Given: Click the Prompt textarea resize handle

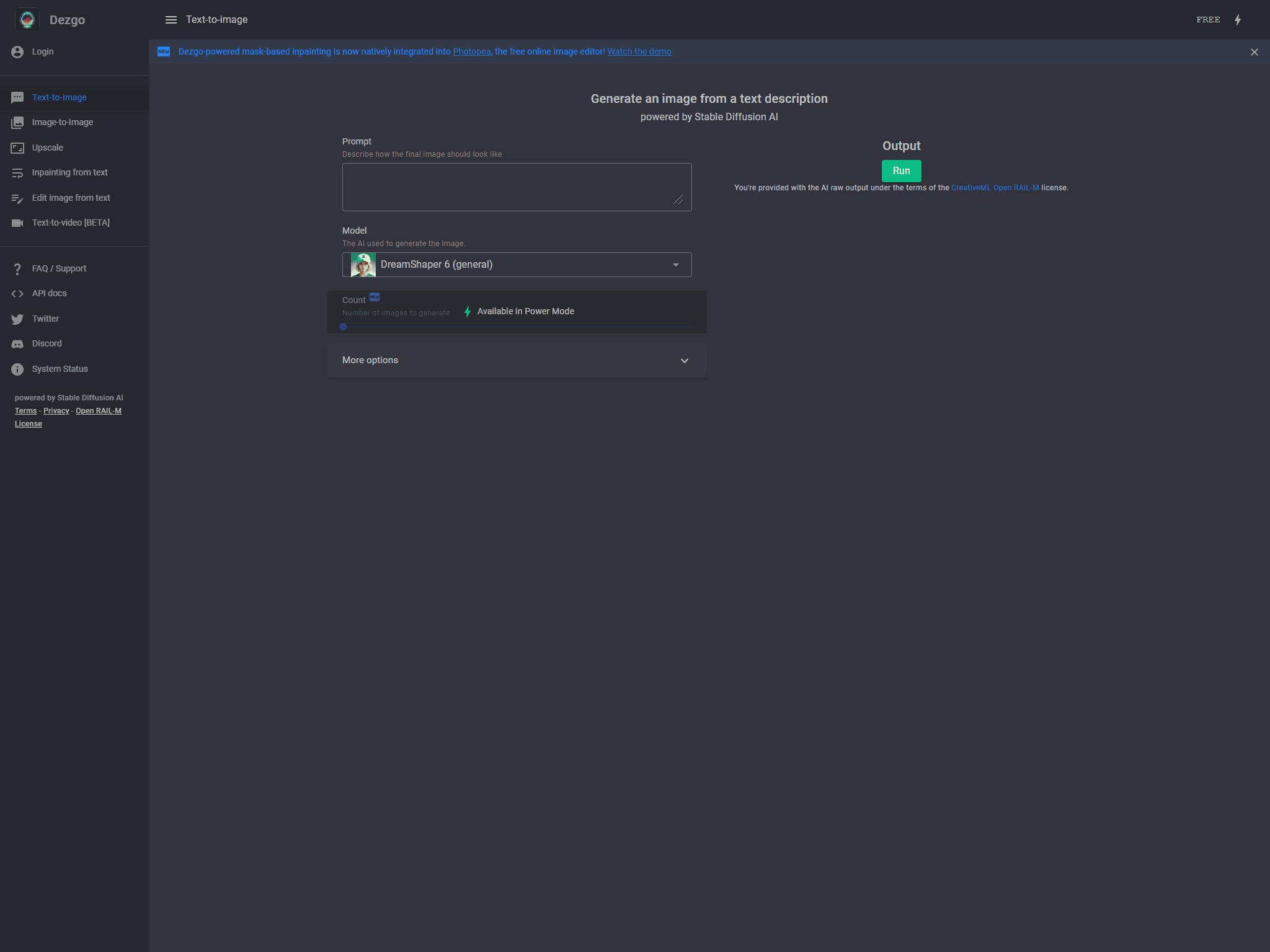Looking at the screenshot, I should [x=678, y=200].
